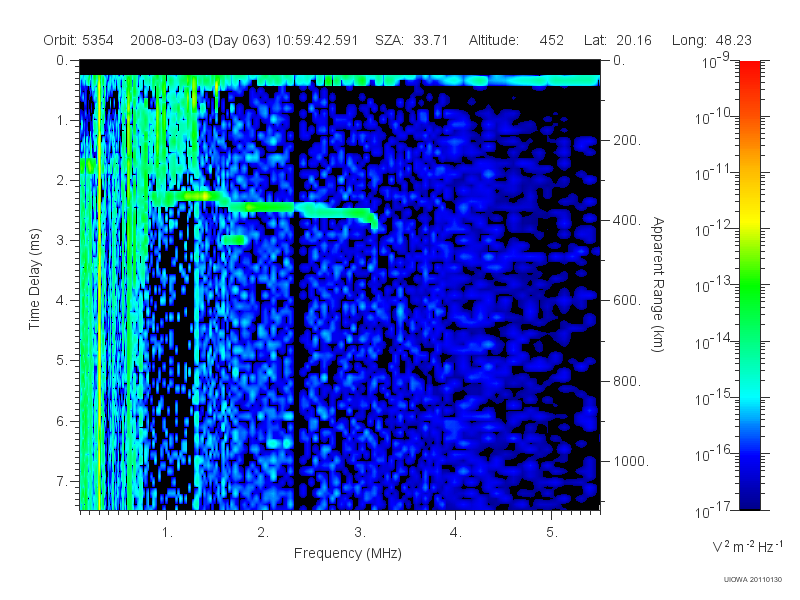This screenshot has height=600, width=800.
Task: Click the isolated green echo blob near 3 ms
Action: [235, 240]
